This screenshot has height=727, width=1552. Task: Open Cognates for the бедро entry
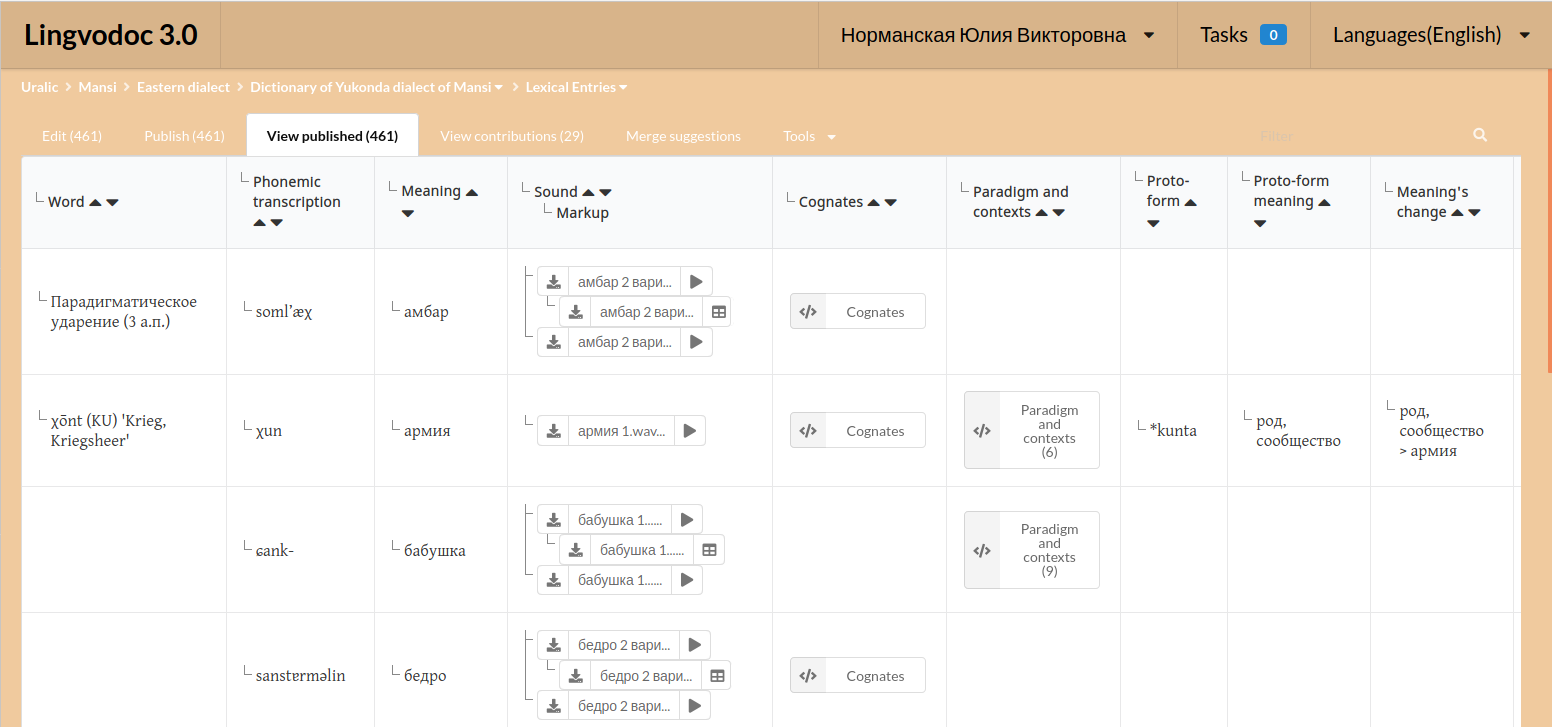pos(858,676)
